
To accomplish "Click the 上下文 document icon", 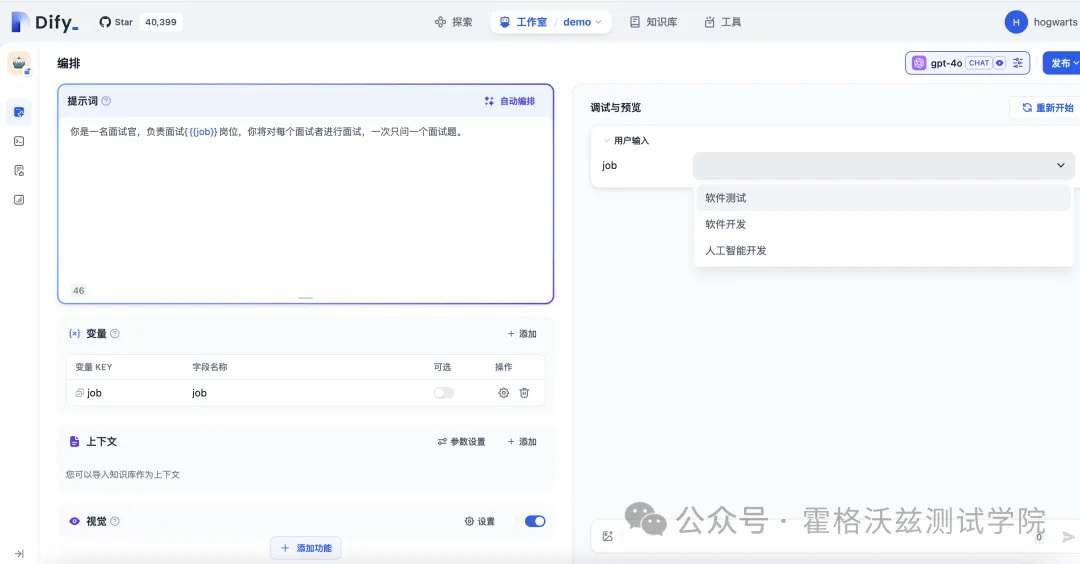I will pyautogui.click(x=74, y=441).
